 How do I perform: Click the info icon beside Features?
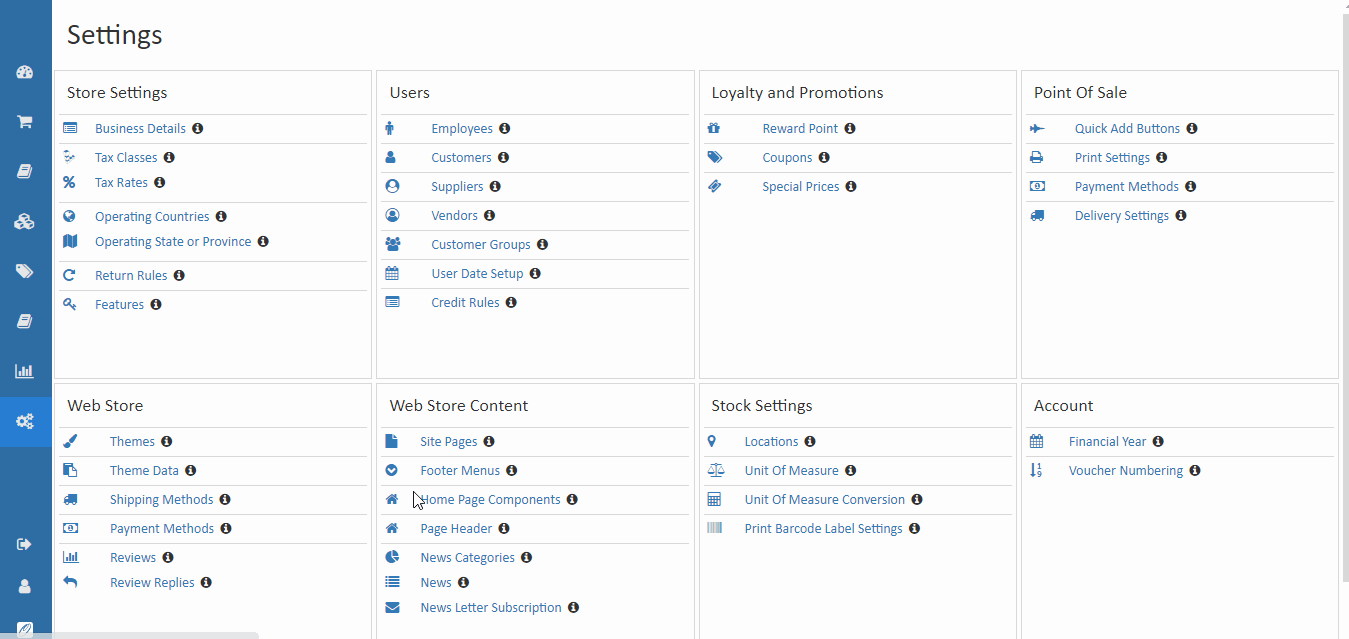click(x=156, y=305)
